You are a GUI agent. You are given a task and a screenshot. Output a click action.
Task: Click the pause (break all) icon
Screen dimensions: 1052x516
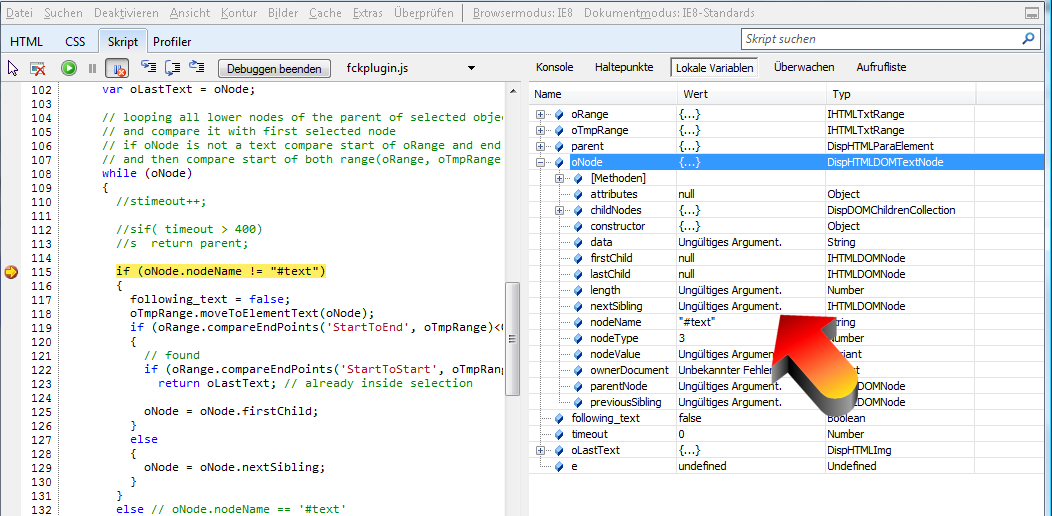(92, 69)
